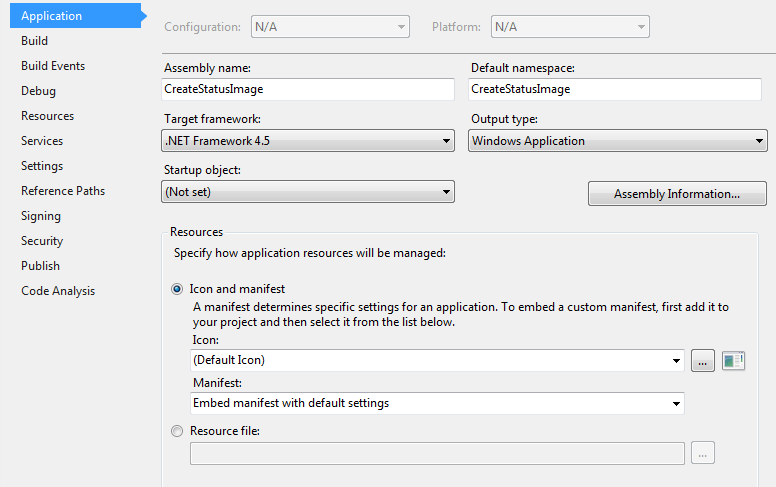Switch to the Publish tab
Viewport: 776px width, 487px height.
[41, 266]
